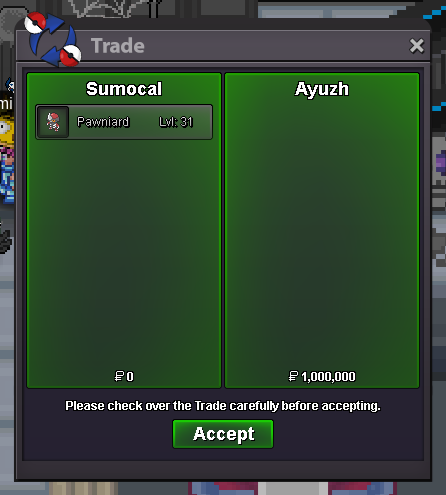Click the lower Poké Ball in the Trade icon
The height and width of the screenshot is (495, 446).
pyautogui.click(x=71, y=55)
